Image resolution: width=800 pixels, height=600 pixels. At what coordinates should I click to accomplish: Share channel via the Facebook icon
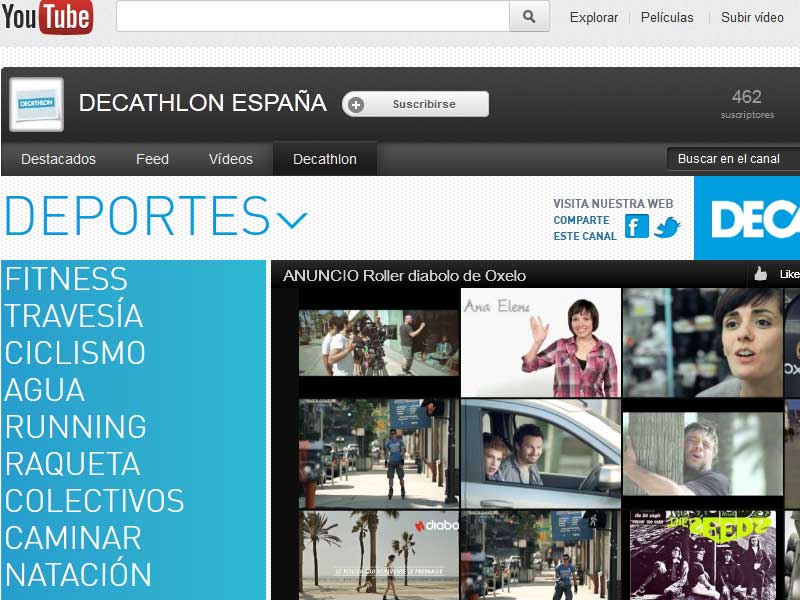(x=637, y=226)
